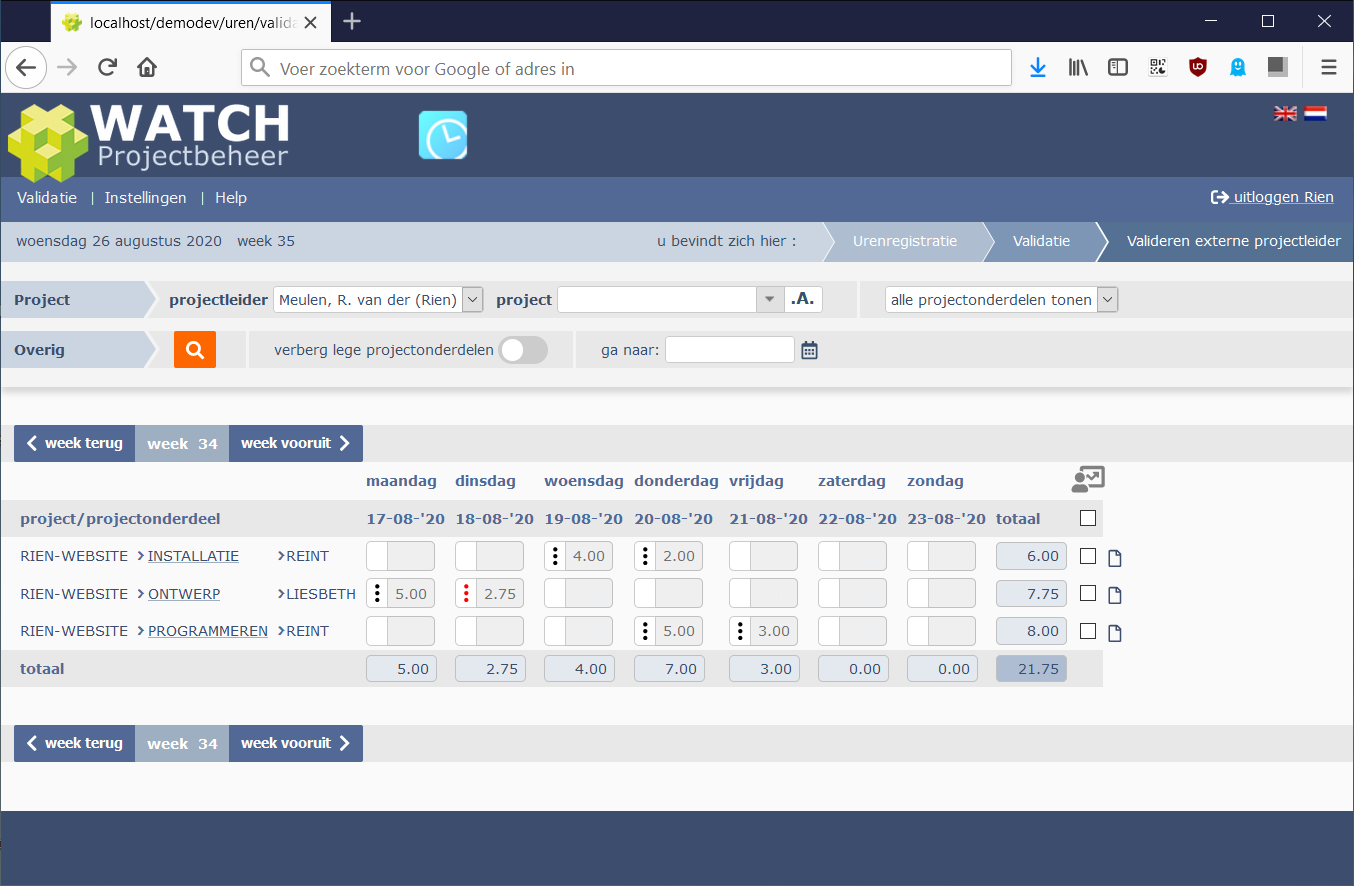Image resolution: width=1354 pixels, height=886 pixels.
Task: Open the PROGRAMMEREN project part link
Action: click(208, 631)
